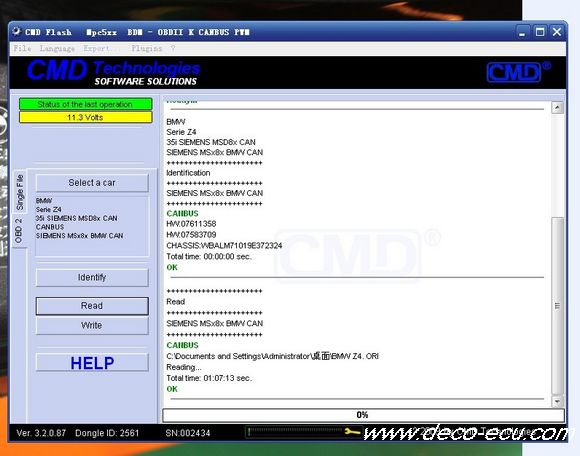580x456 pixels.
Task: Click Dongle ID: 2561 in status bar
Action: point(107,433)
